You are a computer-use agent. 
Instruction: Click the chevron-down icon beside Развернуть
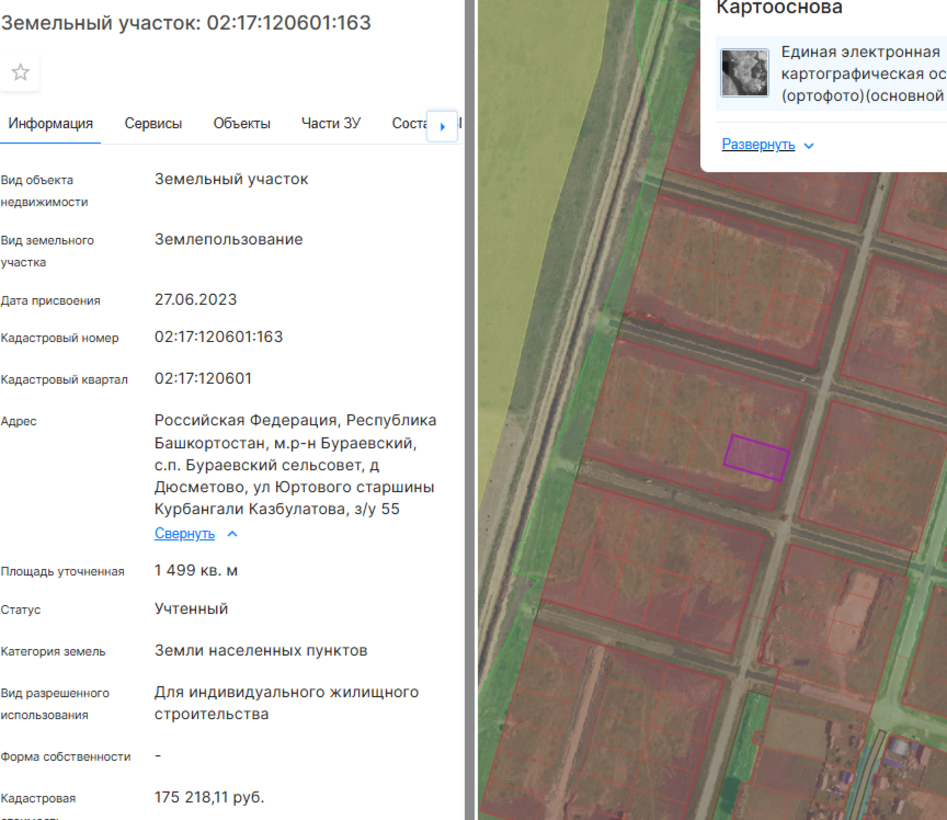click(809, 145)
